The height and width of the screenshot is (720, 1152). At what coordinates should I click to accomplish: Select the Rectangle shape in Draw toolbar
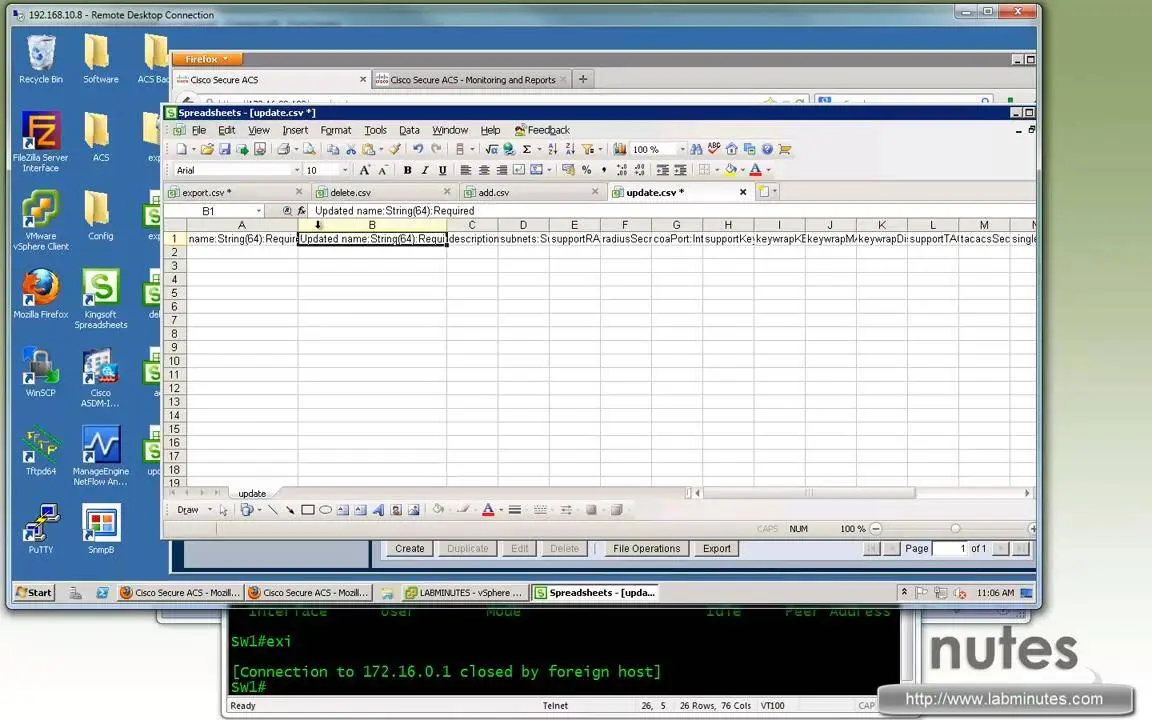(308, 510)
